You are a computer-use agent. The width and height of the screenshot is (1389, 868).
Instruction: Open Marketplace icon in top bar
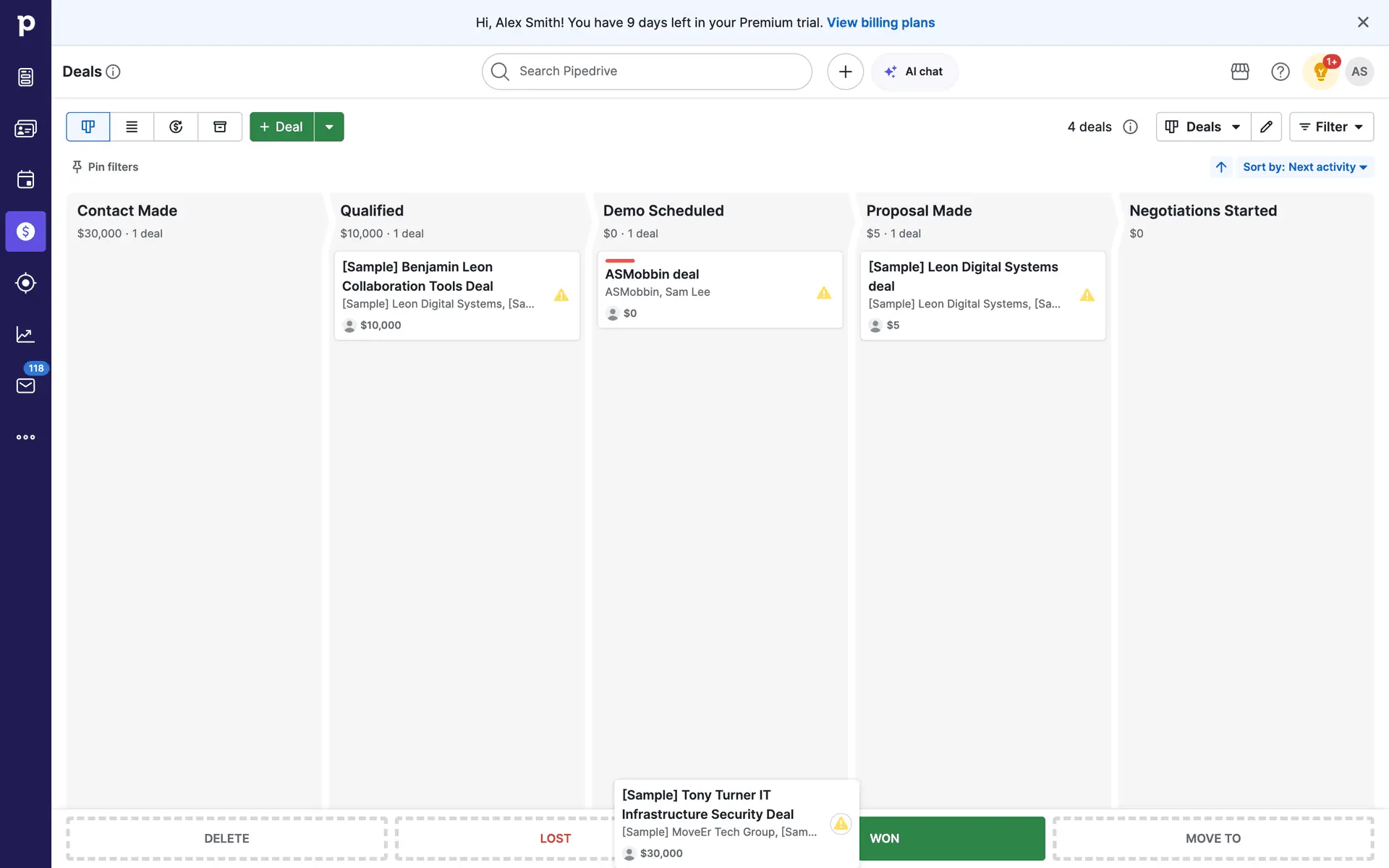(1240, 72)
